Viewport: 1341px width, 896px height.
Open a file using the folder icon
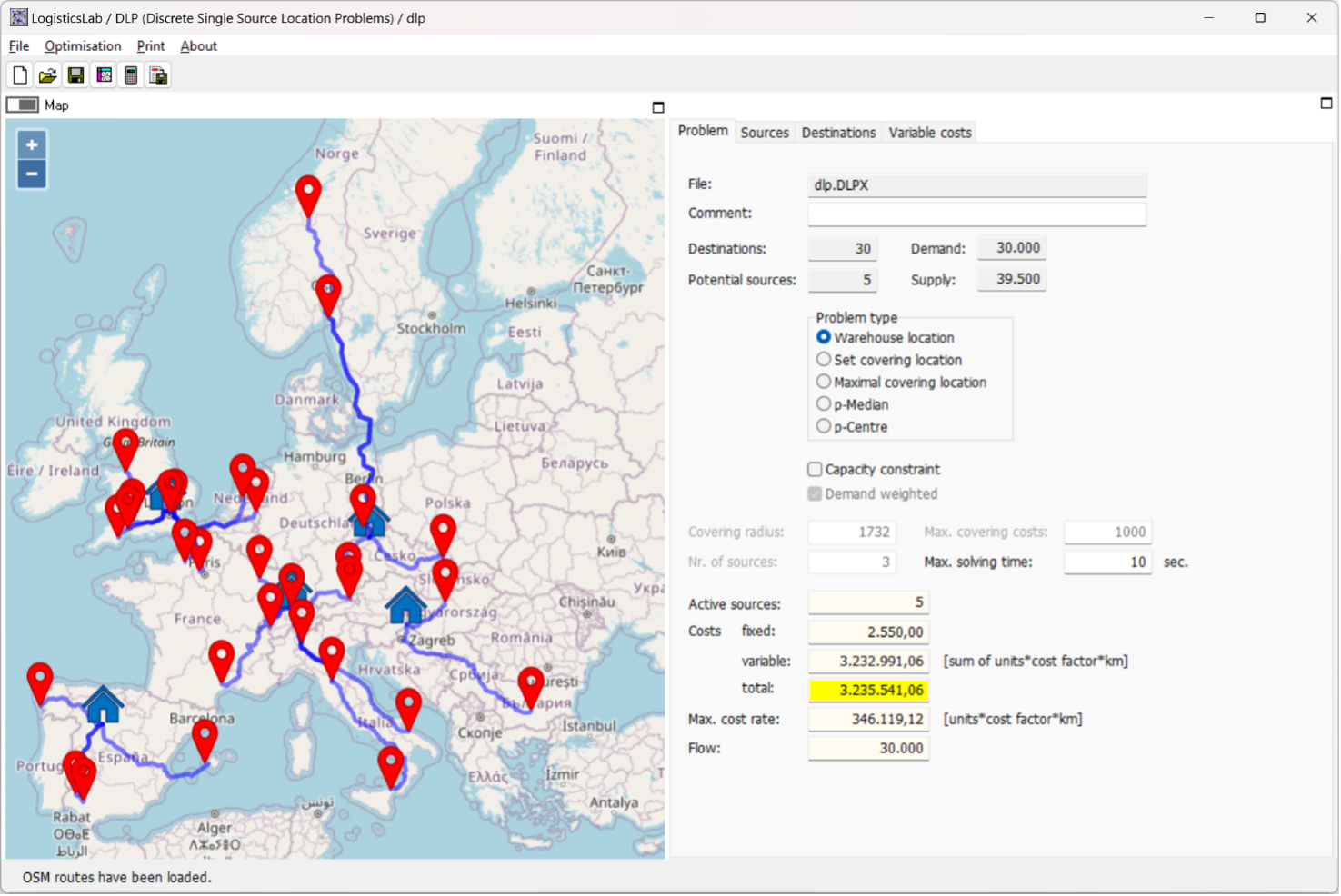47,75
